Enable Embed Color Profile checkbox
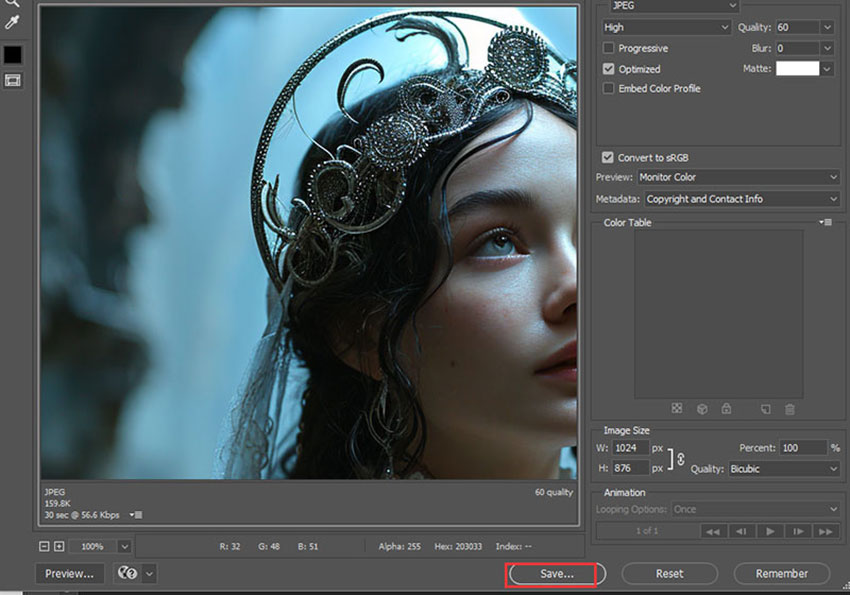The height and width of the screenshot is (595, 850). click(x=608, y=88)
